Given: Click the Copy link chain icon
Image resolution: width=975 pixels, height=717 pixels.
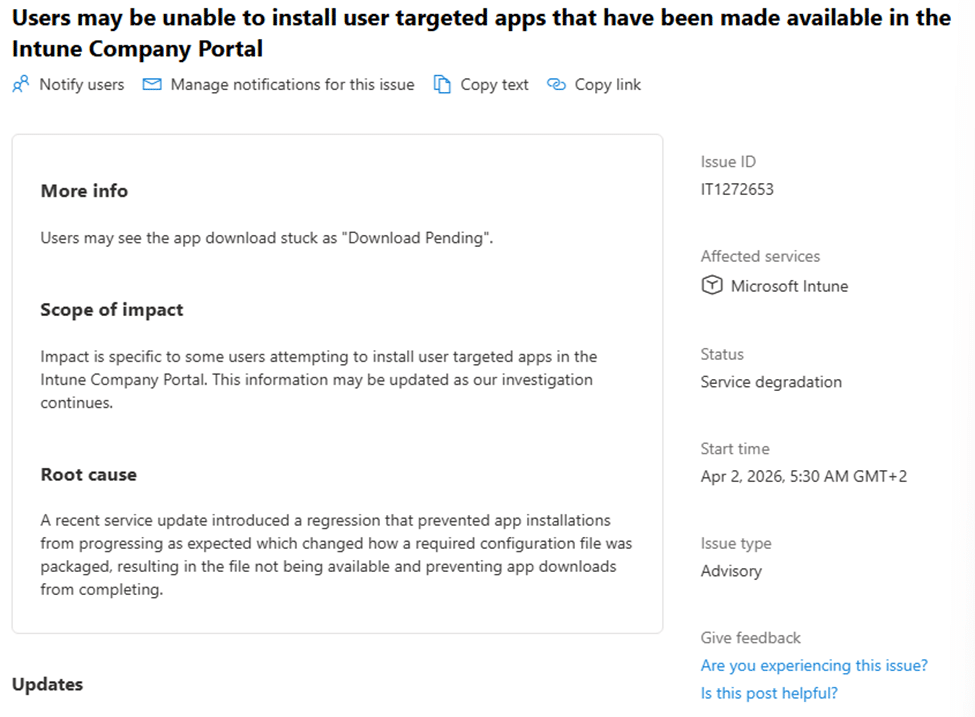Looking at the screenshot, I should 557,85.
